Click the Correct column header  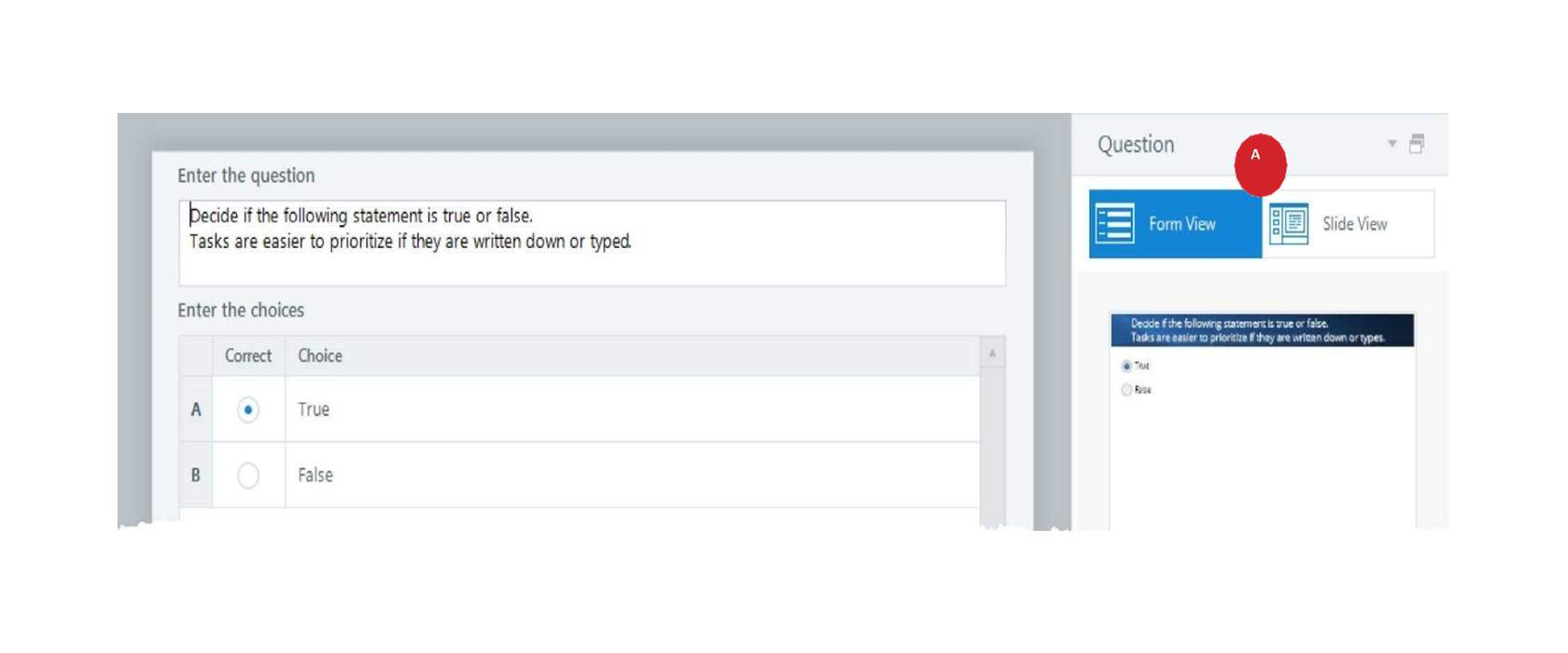coord(248,355)
